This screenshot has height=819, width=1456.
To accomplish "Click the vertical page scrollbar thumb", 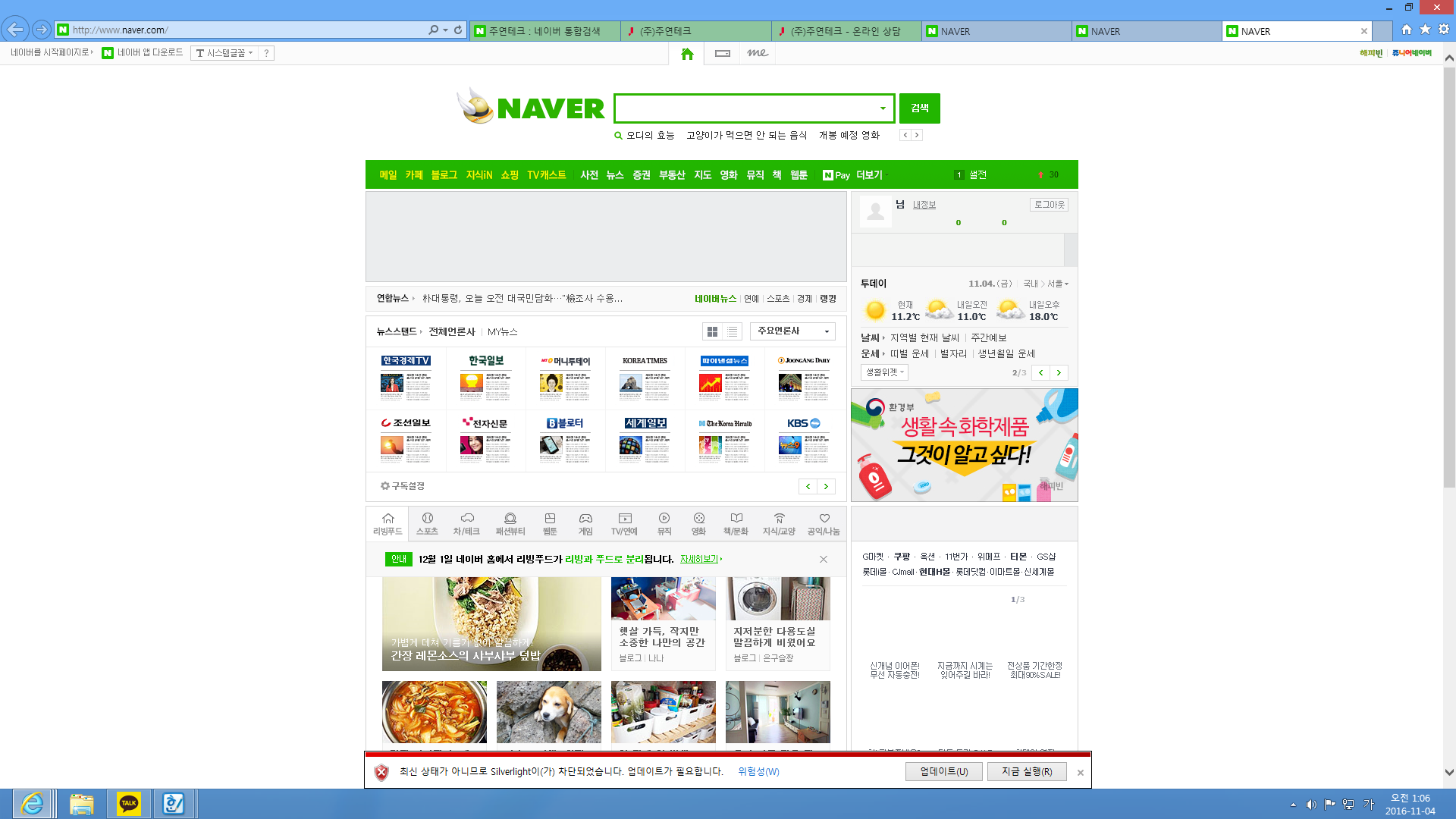I will coord(1449,277).
